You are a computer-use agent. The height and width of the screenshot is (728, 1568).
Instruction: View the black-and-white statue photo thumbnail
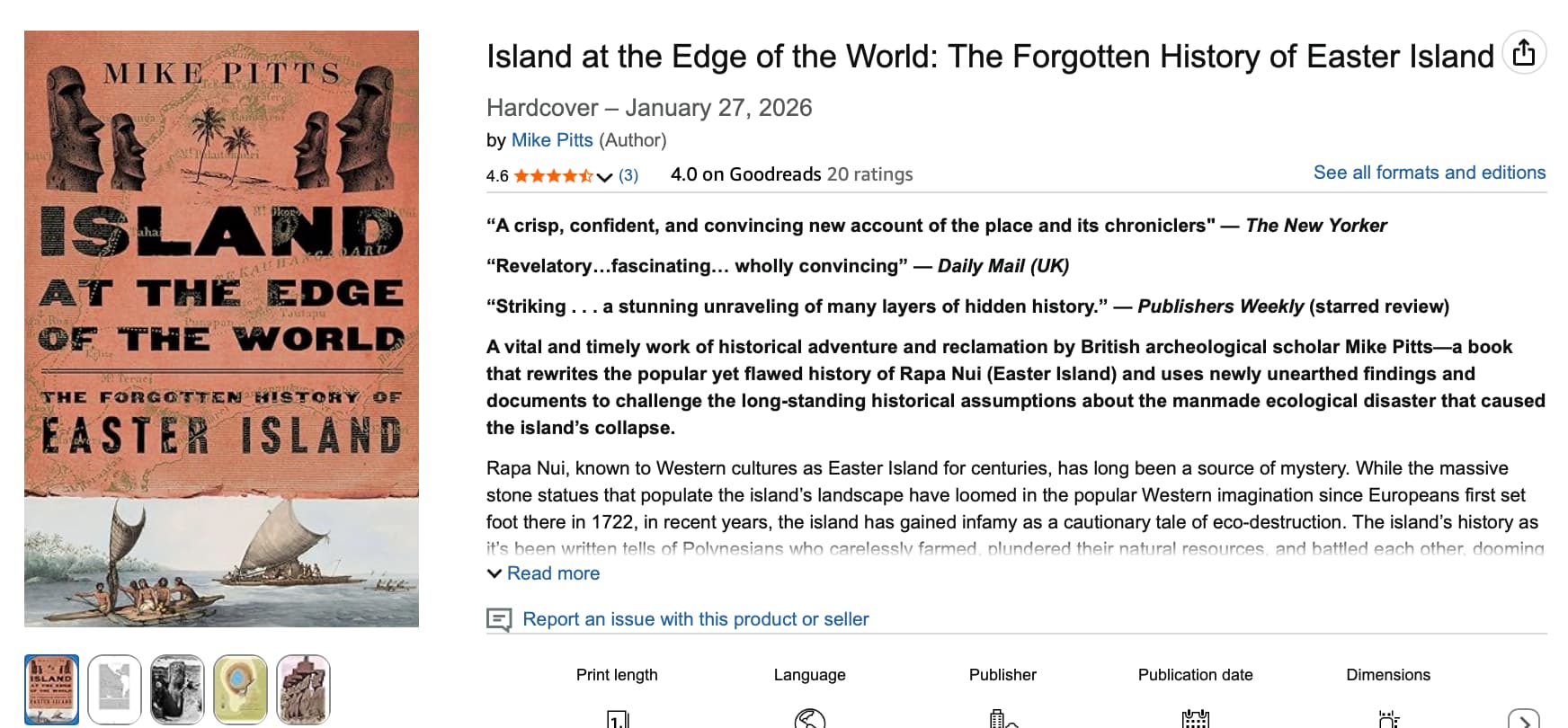click(x=178, y=689)
